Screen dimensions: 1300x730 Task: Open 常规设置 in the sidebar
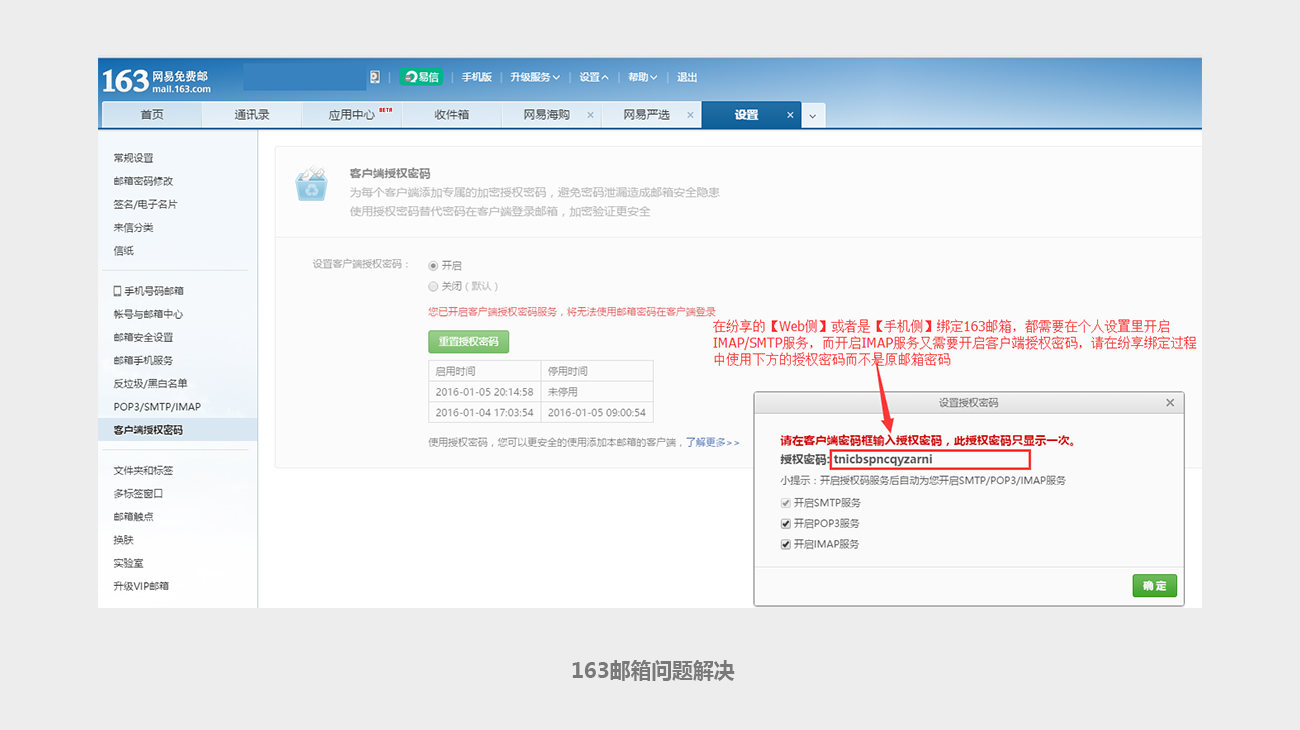[134, 158]
